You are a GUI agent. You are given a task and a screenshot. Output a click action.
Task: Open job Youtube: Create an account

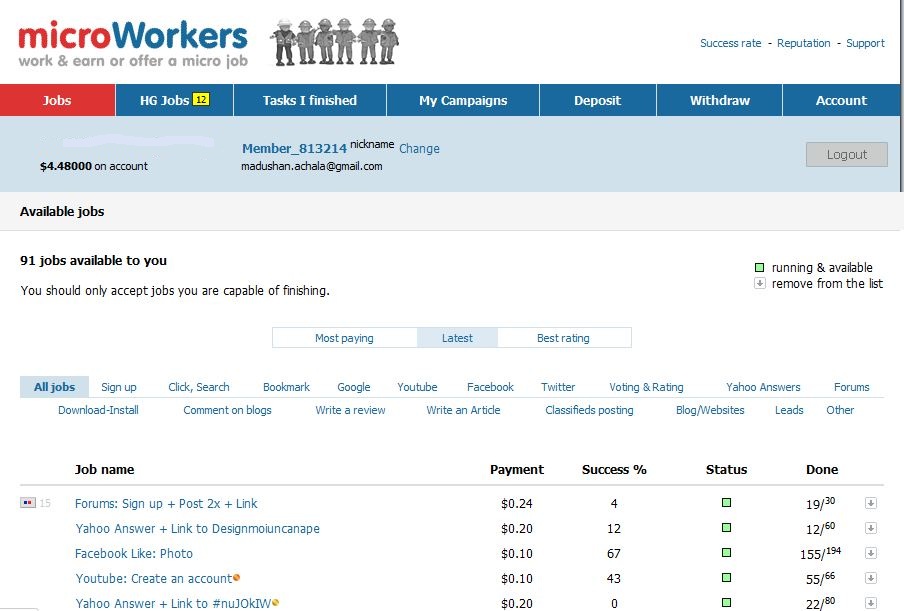point(153,578)
